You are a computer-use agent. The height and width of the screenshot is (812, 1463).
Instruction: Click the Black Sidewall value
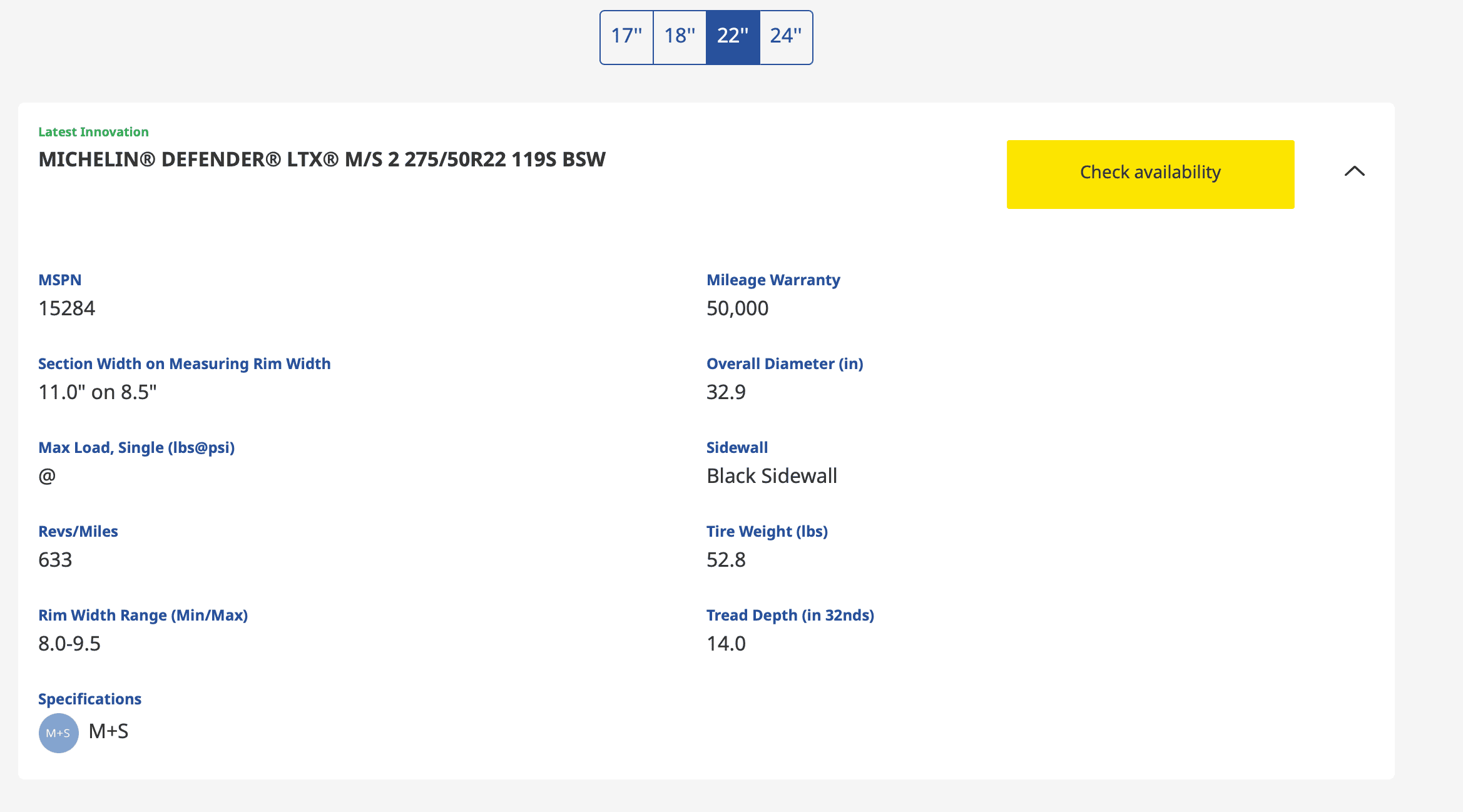[772, 476]
